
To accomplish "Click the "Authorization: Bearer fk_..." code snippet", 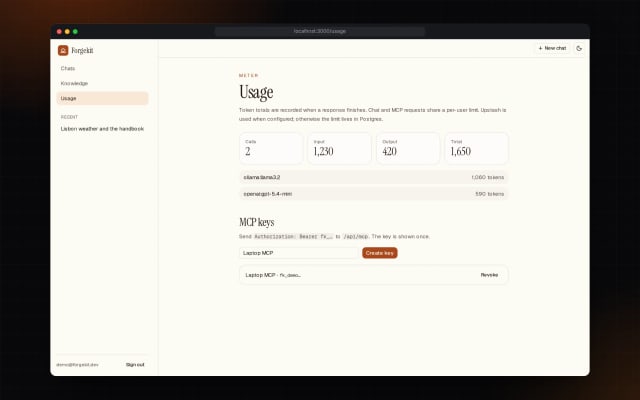I will (x=293, y=236).
